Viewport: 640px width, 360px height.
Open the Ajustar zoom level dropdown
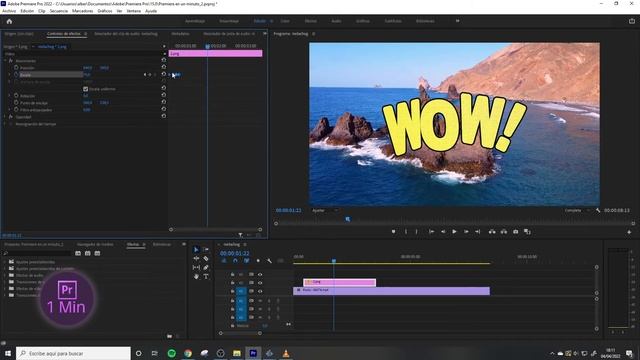click(325, 211)
